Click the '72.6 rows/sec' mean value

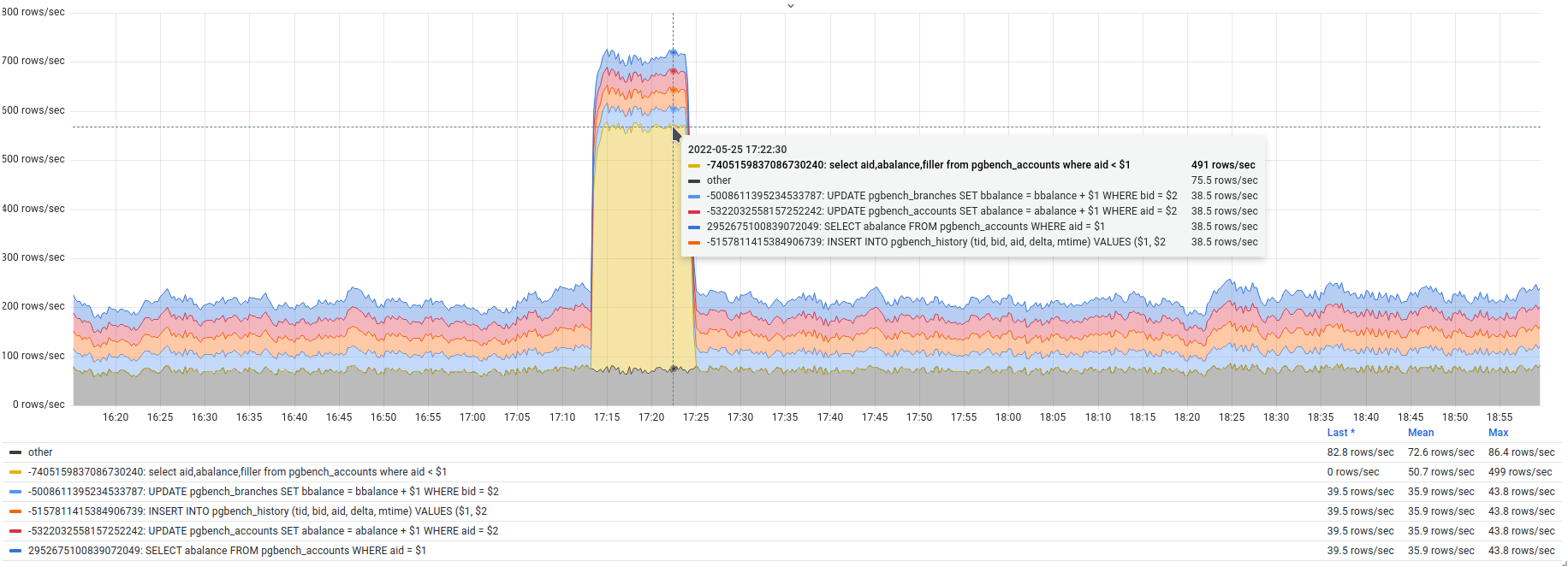pyautogui.click(x=1441, y=452)
